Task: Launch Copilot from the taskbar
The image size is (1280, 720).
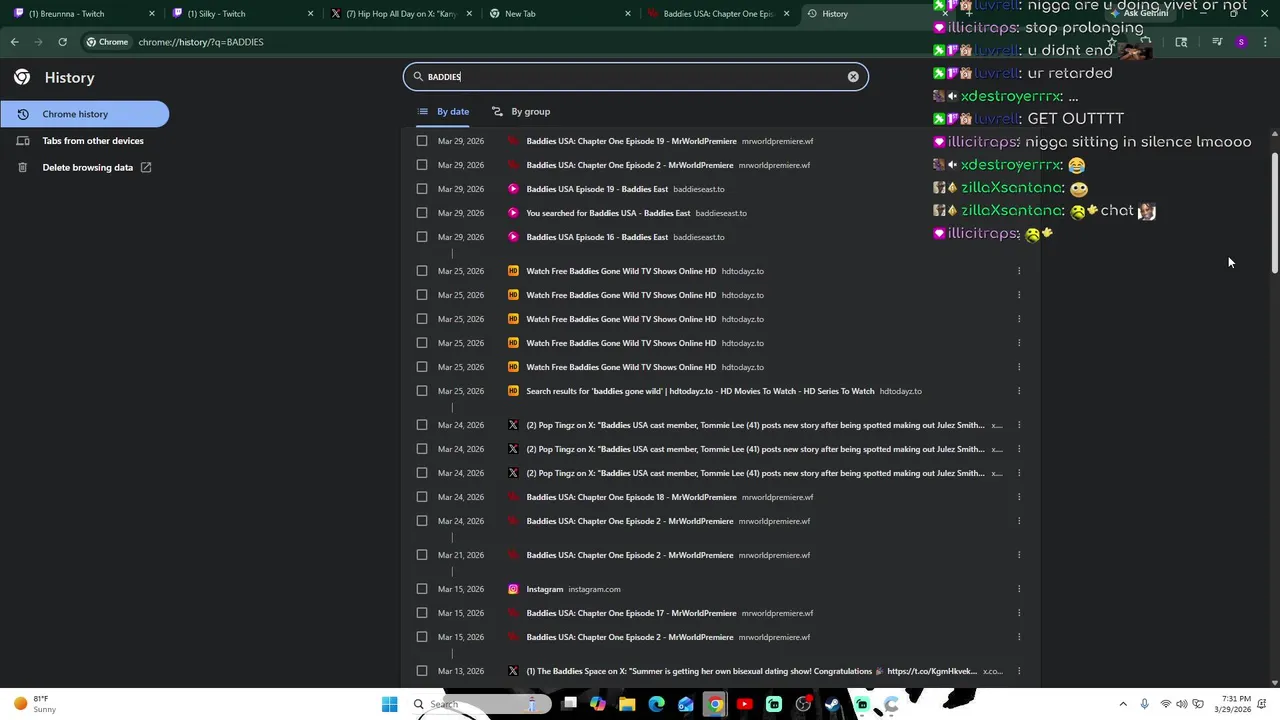Action: (598, 704)
